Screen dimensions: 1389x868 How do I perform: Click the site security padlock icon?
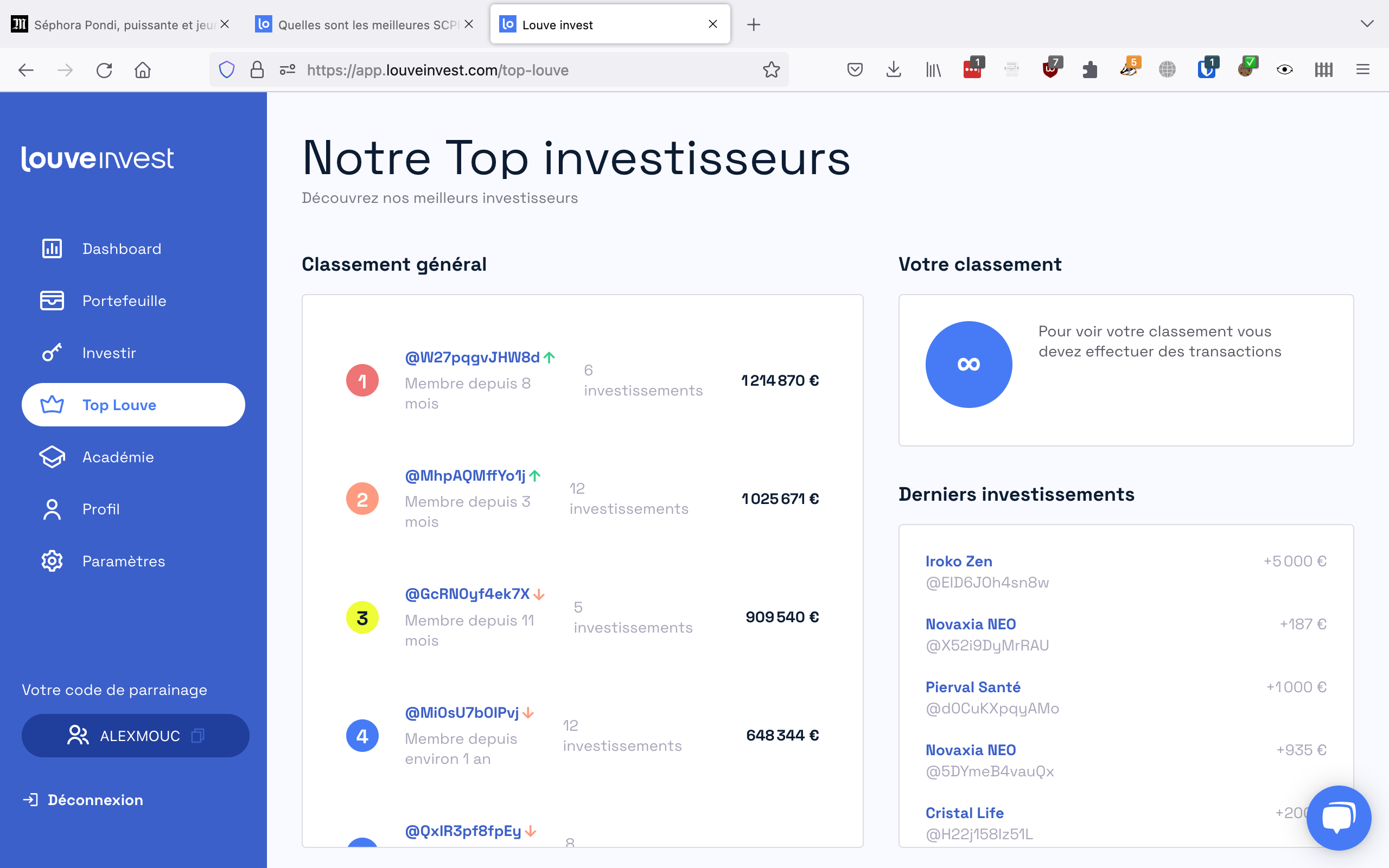point(257,70)
